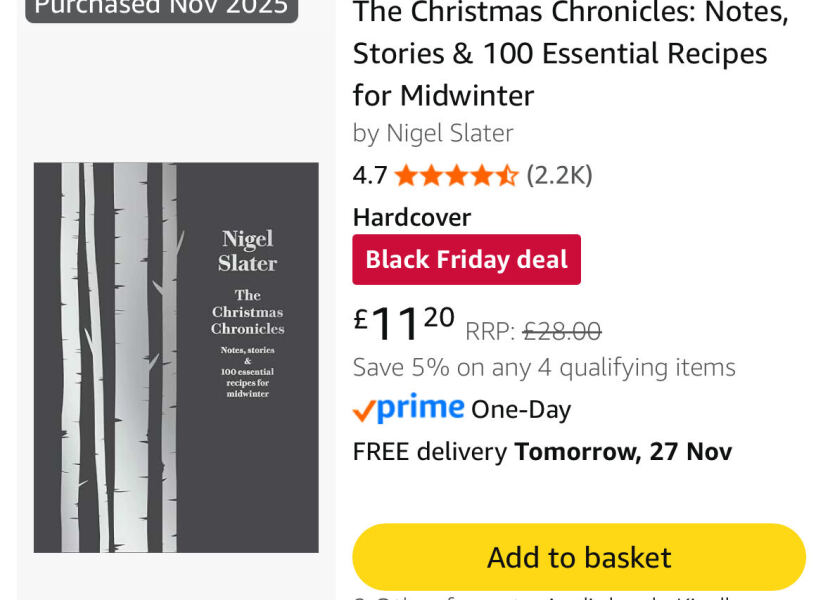
Task: Click Save 5% on qualifying items offer
Action: click(x=544, y=367)
